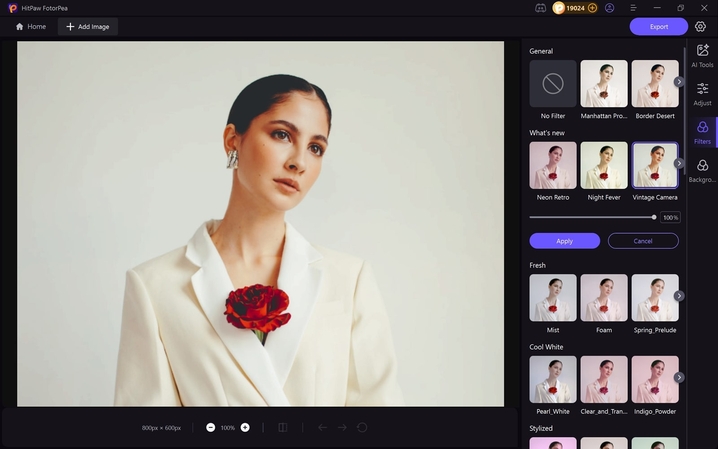Apply the selected filter
This screenshot has width=718, height=449.
(565, 241)
